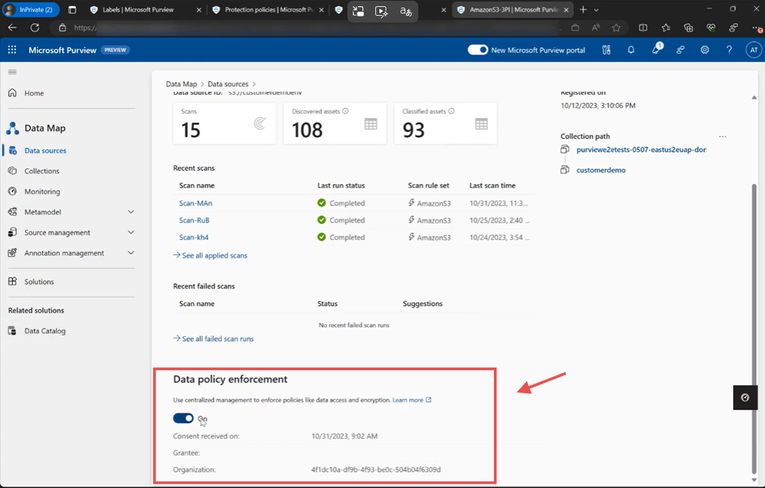Open the settings gear in Purview header
Screen dimensions: 765x488
click(x=705, y=49)
